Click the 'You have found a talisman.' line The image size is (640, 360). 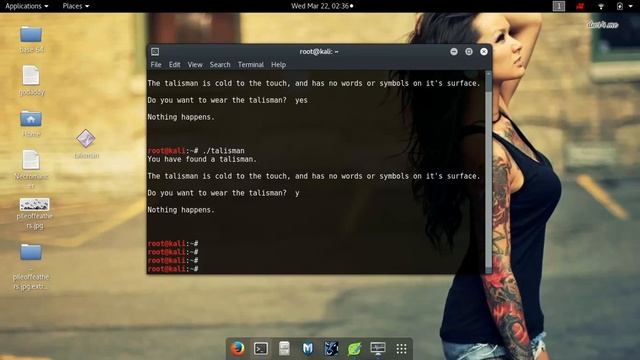pos(202,159)
